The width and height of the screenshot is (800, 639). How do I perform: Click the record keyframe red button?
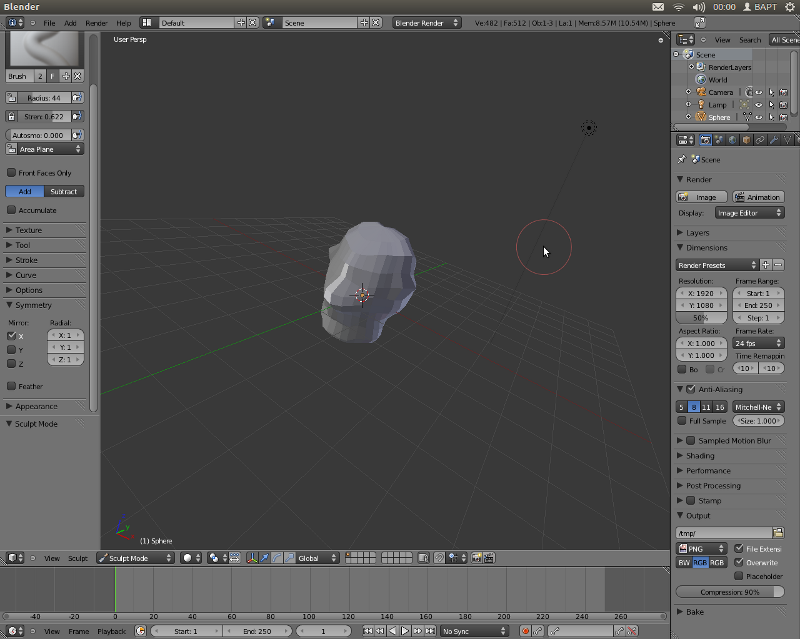pyautogui.click(x=525, y=631)
